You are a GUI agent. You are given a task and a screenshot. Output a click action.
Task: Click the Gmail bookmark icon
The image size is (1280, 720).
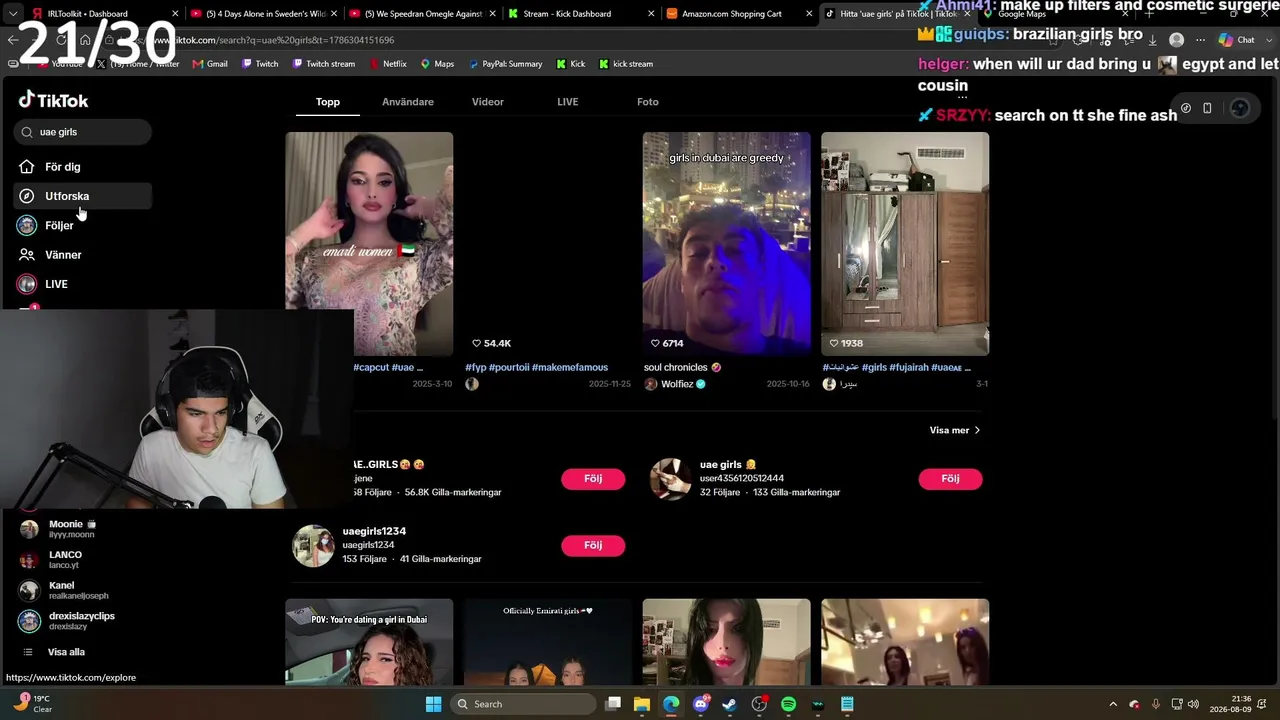[x=197, y=64]
